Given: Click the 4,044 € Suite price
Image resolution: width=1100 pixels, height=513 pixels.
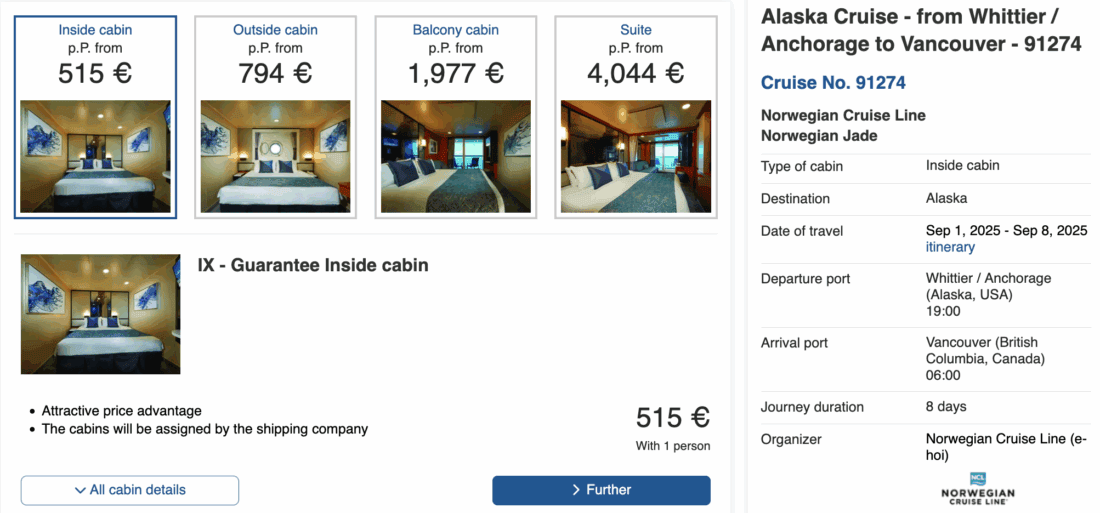Looking at the screenshot, I should [x=635, y=74].
